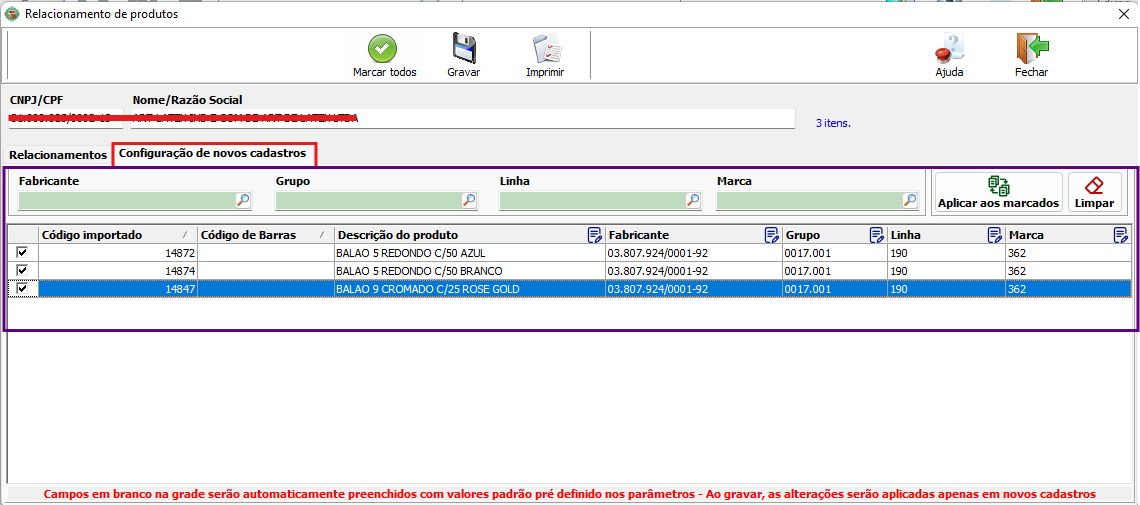Click Linha 190 in BALAO AZUL row
The image size is (1140, 505).
945,253
